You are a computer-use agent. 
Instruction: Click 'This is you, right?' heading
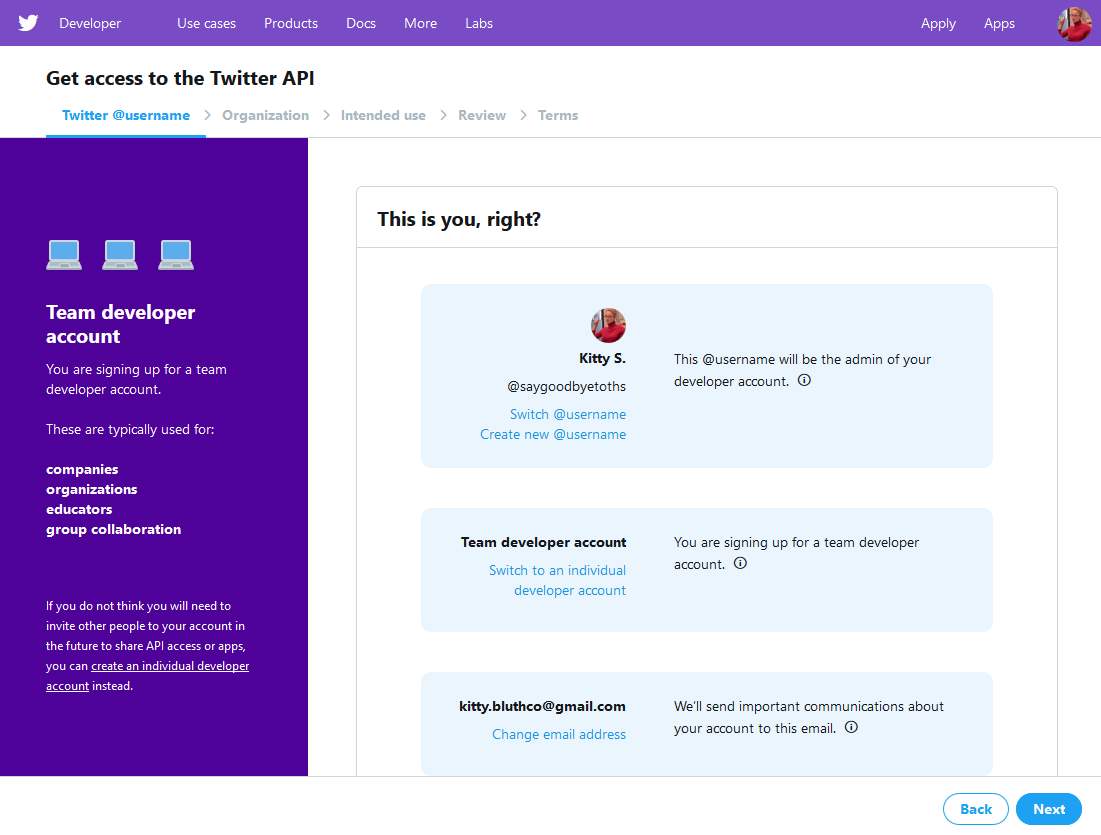click(459, 219)
